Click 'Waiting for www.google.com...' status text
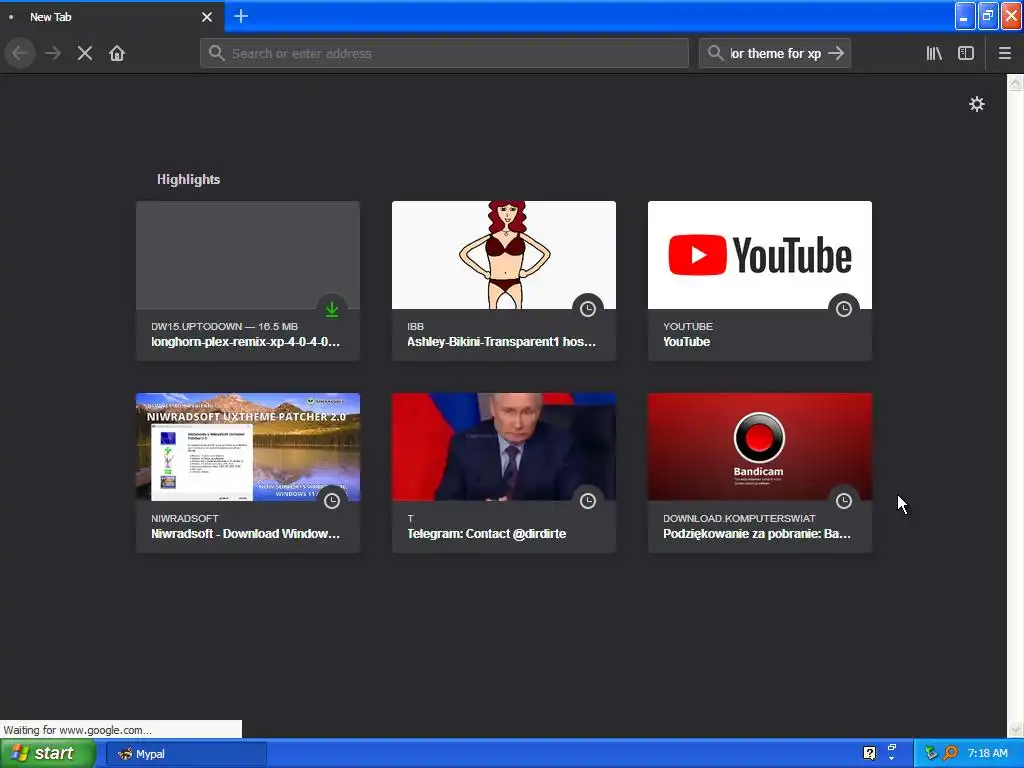This screenshot has width=1024, height=768. [x=78, y=730]
